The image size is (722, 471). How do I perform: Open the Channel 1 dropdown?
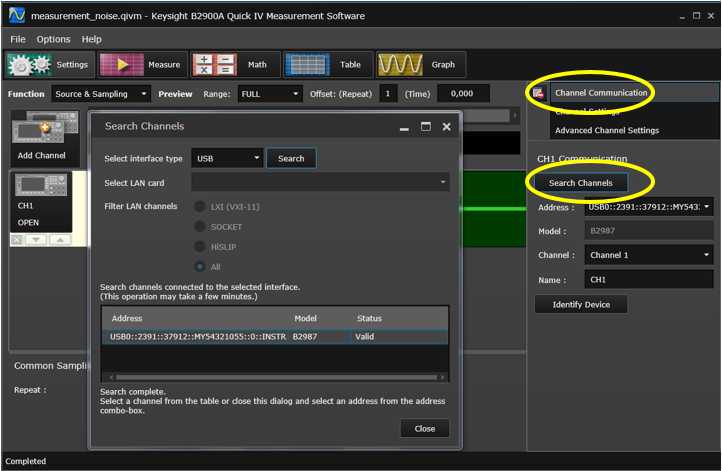(648, 255)
